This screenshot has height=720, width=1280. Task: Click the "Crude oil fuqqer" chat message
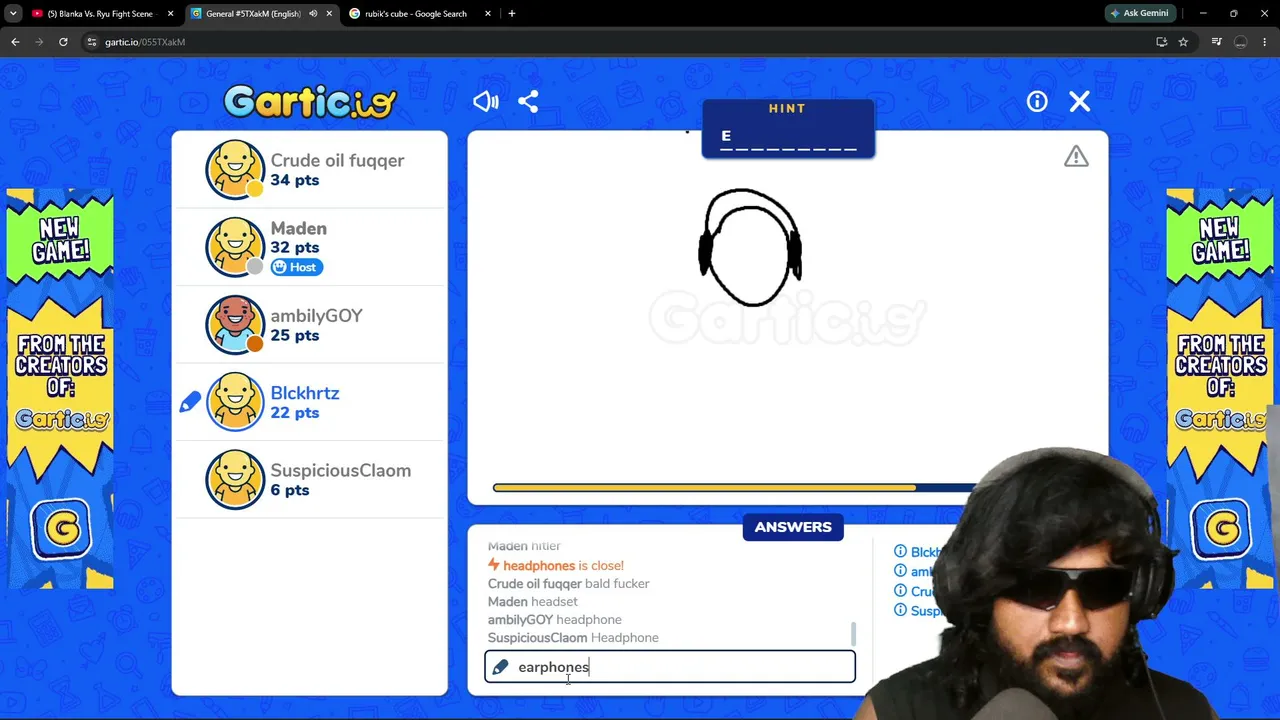568,583
